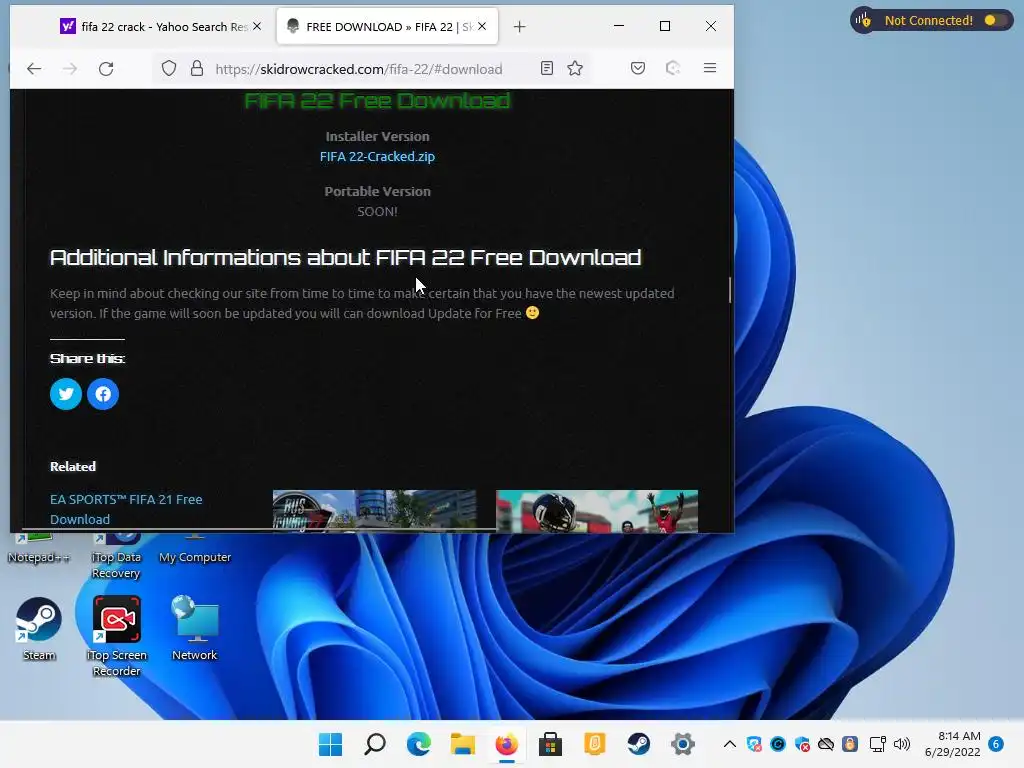Screen dimensions: 1024x768
Task: Reload the current page
Action: (106, 69)
